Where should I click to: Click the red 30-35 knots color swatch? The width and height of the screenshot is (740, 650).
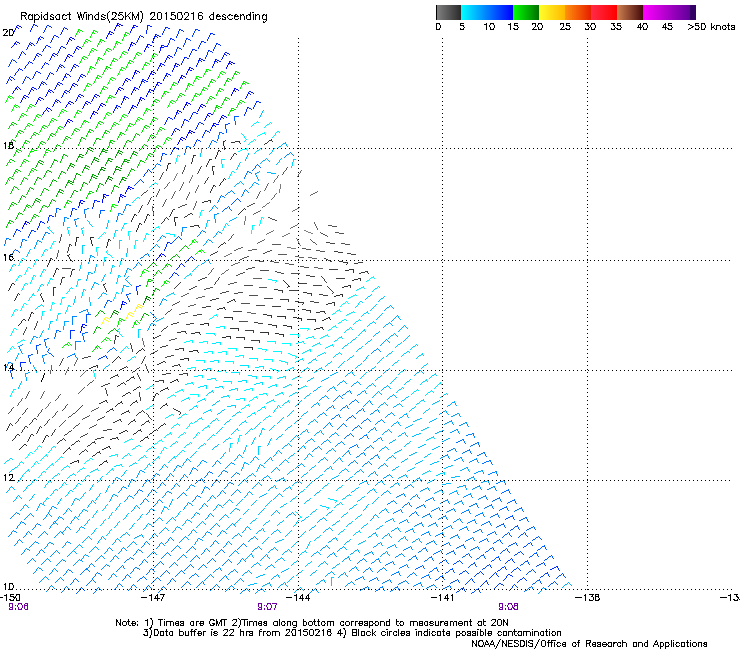pyautogui.click(x=604, y=12)
